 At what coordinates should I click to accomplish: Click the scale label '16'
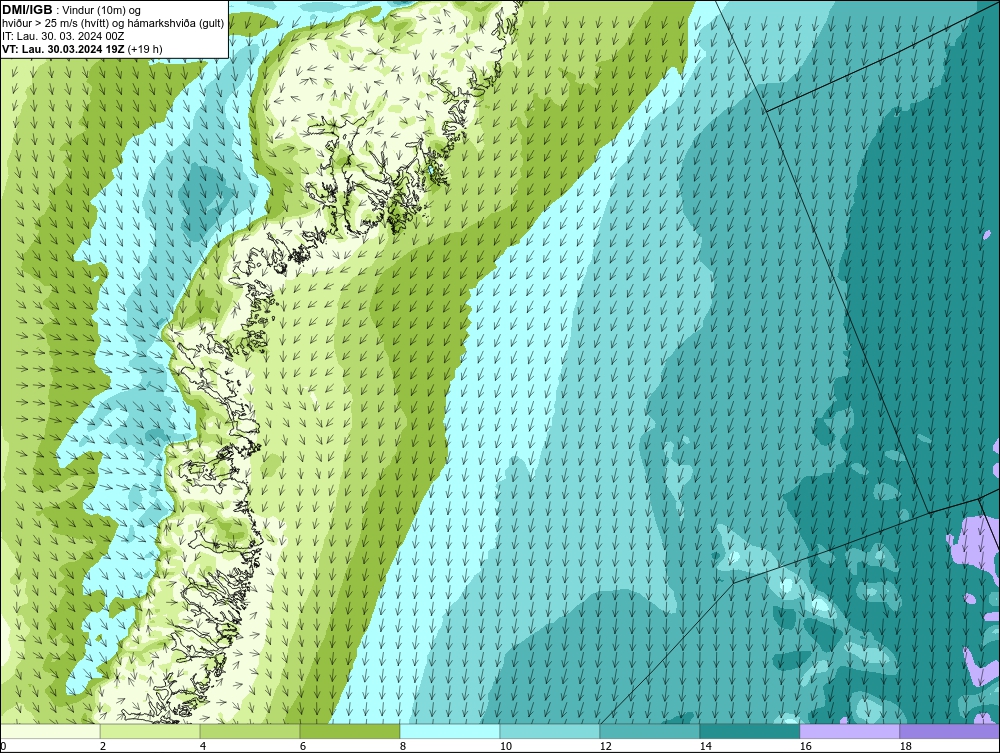pyautogui.click(x=805, y=746)
